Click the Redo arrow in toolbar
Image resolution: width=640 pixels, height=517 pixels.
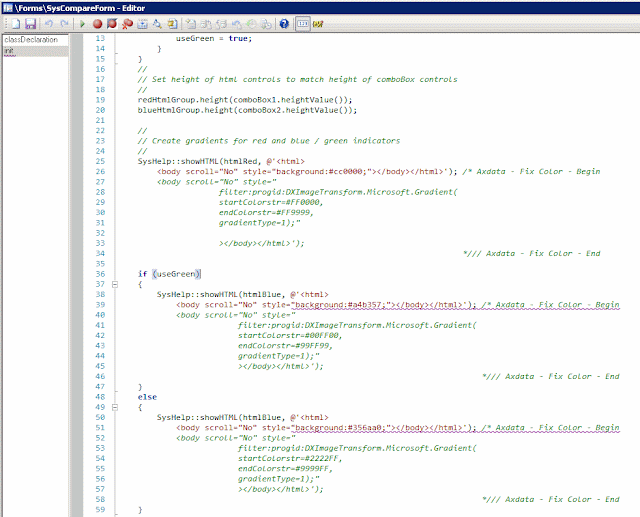[64, 24]
